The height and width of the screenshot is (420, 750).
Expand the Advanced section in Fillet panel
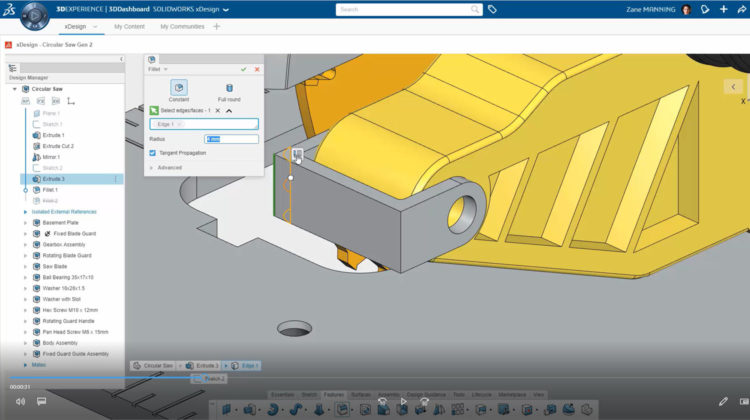point(167,167)
